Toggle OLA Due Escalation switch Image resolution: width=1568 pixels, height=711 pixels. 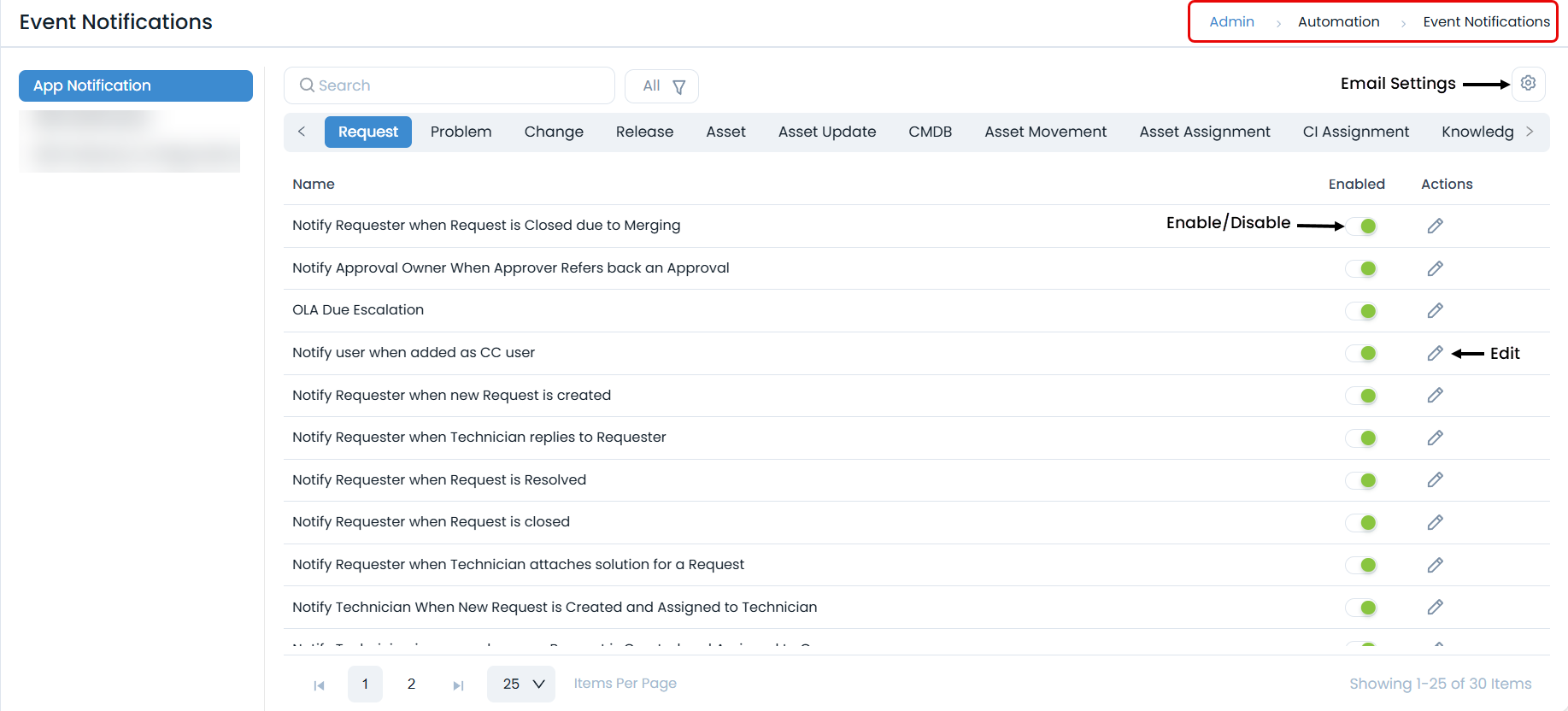[x=1361, y=311]
